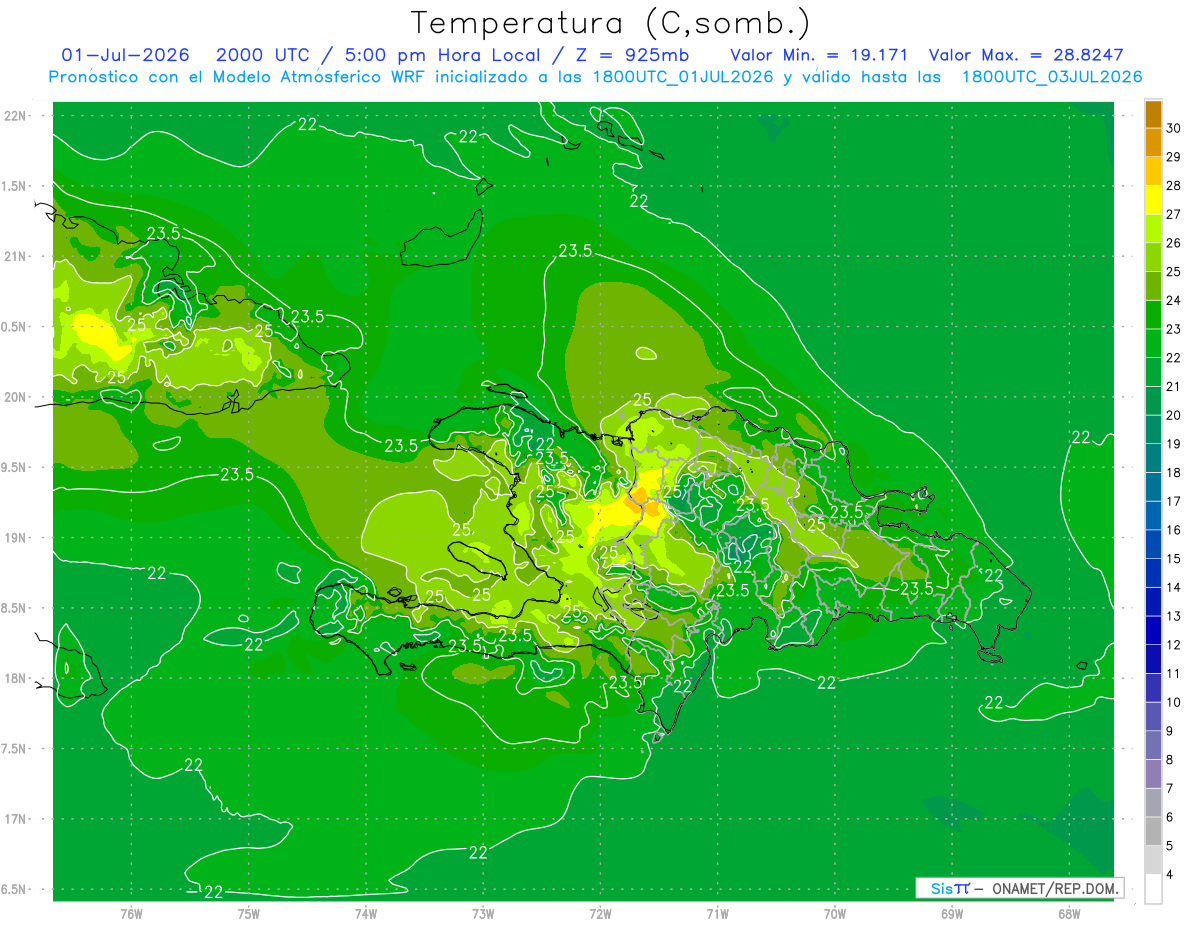Click the 68W longitude axis label
1200x927 pixels.
[x=1068, y=914]
